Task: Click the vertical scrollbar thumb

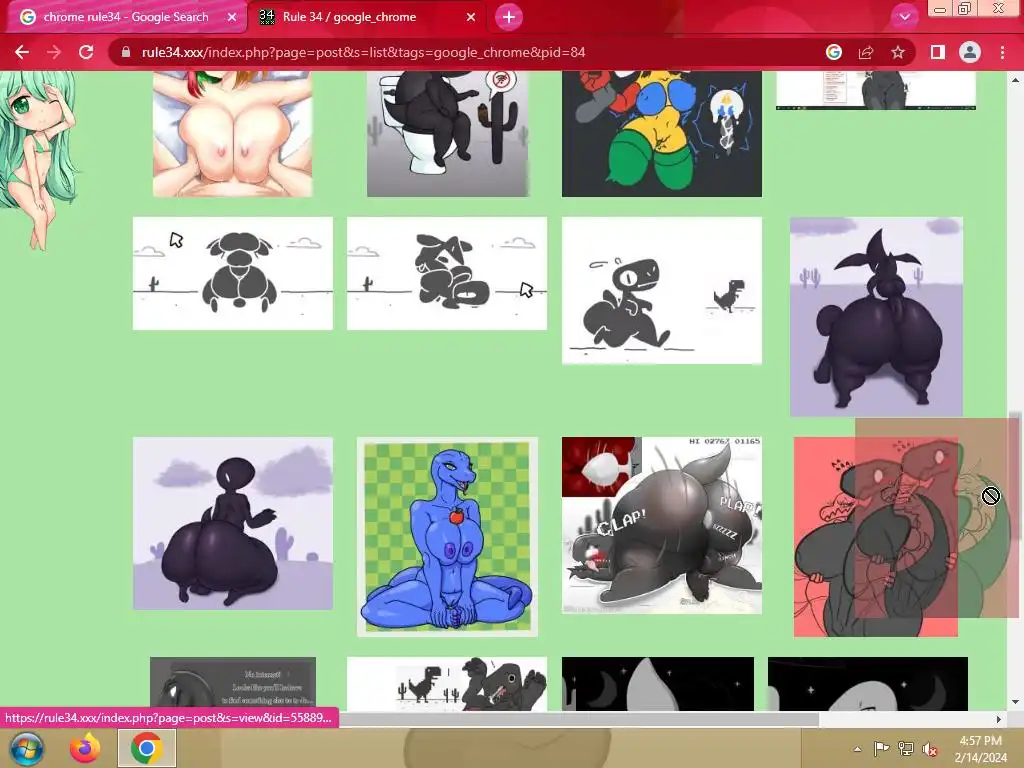Action: click(1015, 475)
